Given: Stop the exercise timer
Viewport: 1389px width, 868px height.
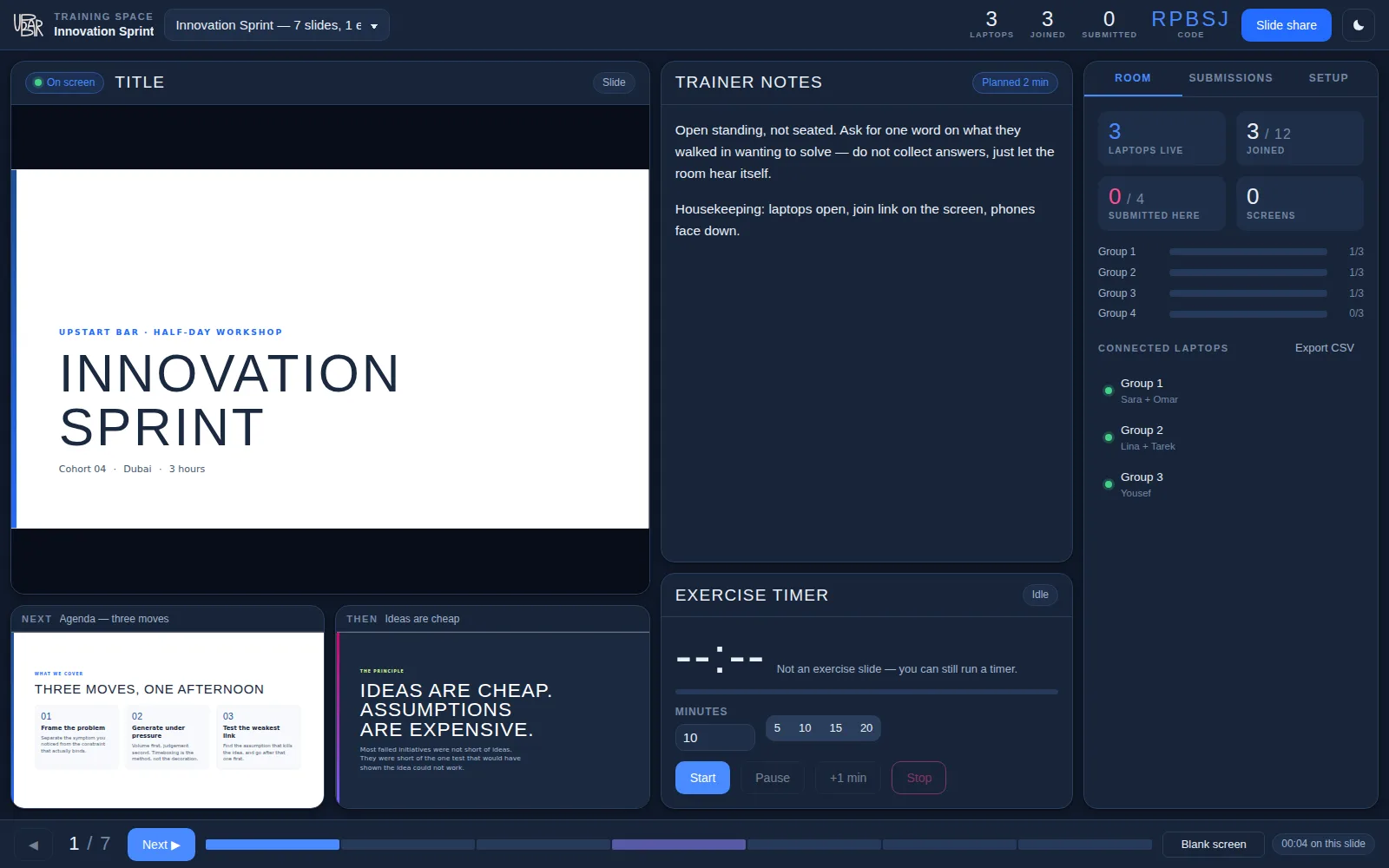Looking at the screenshot, I should (x=918, y=778).
